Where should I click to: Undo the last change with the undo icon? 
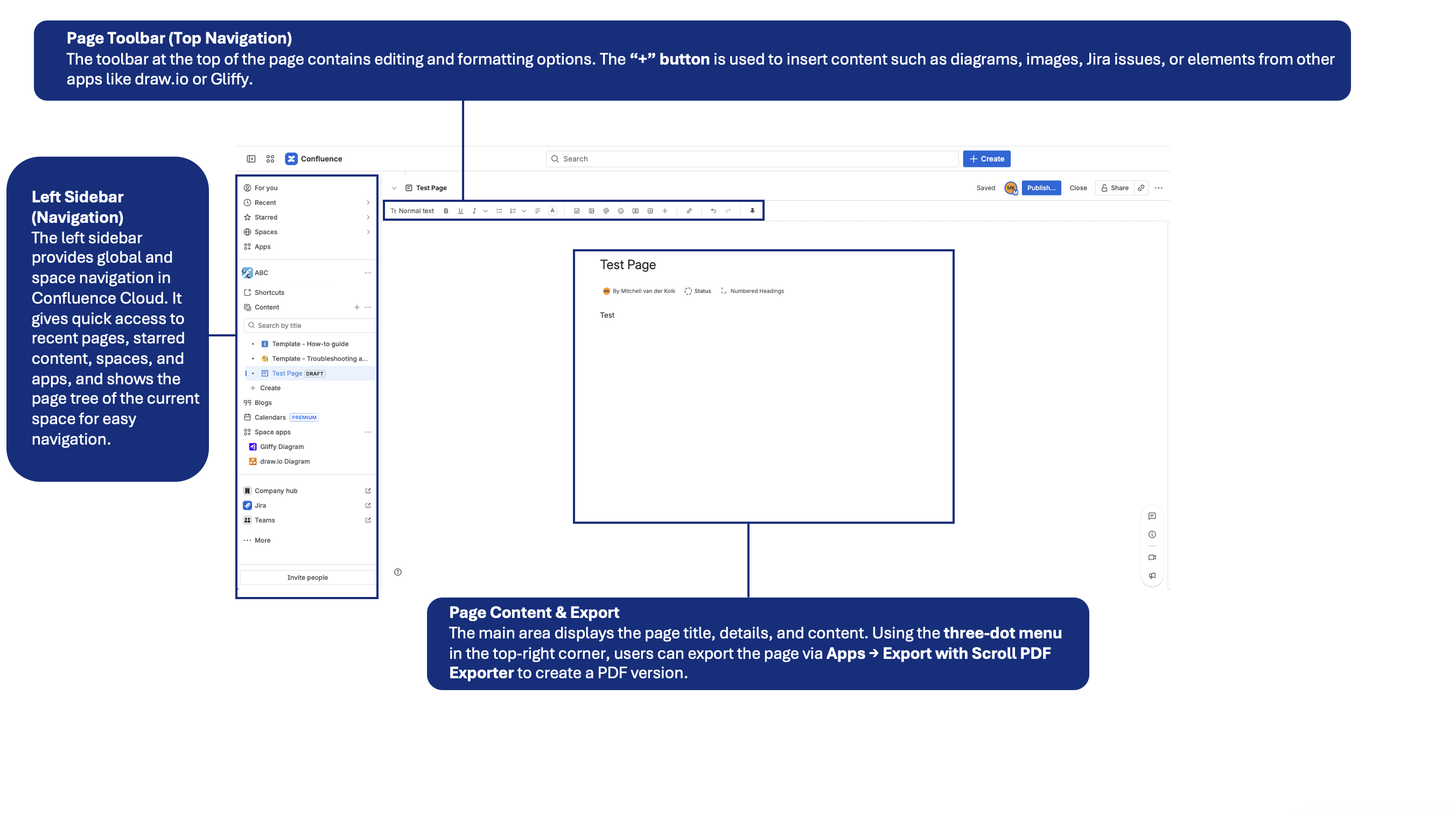(x=713, y=211)
